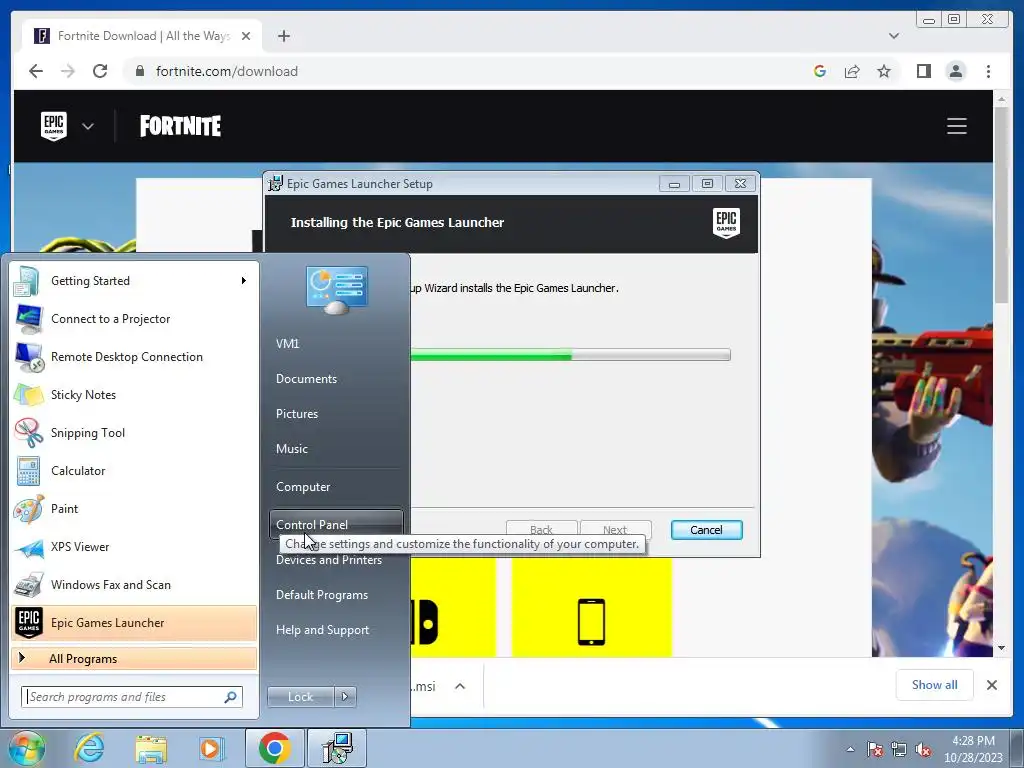Image resolution: width=1024 pixels, height=768 pixels.
Task: Expand Epic Games logo dropdown chevron
Action: click(x=88, y=127)
